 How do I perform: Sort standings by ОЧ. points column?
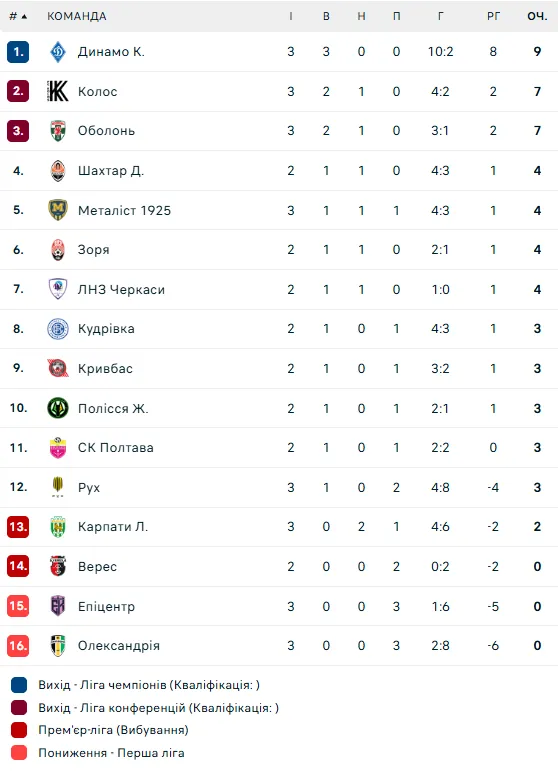(537, 16)
